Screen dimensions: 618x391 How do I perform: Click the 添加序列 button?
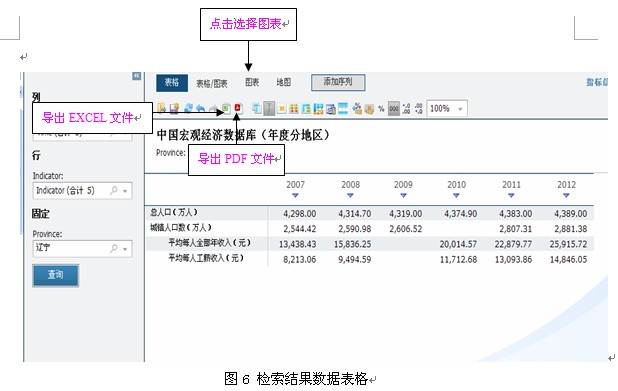point(338,82)
